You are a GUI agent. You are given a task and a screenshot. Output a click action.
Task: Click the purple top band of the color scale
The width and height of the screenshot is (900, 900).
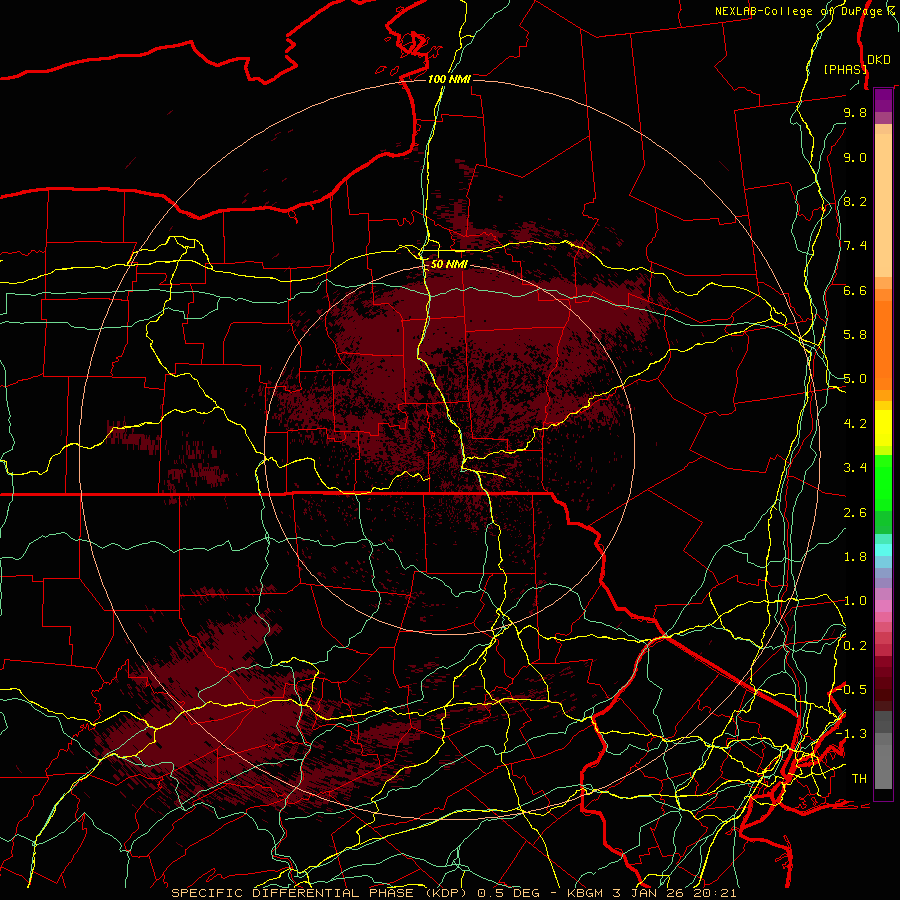click(883, 100)
